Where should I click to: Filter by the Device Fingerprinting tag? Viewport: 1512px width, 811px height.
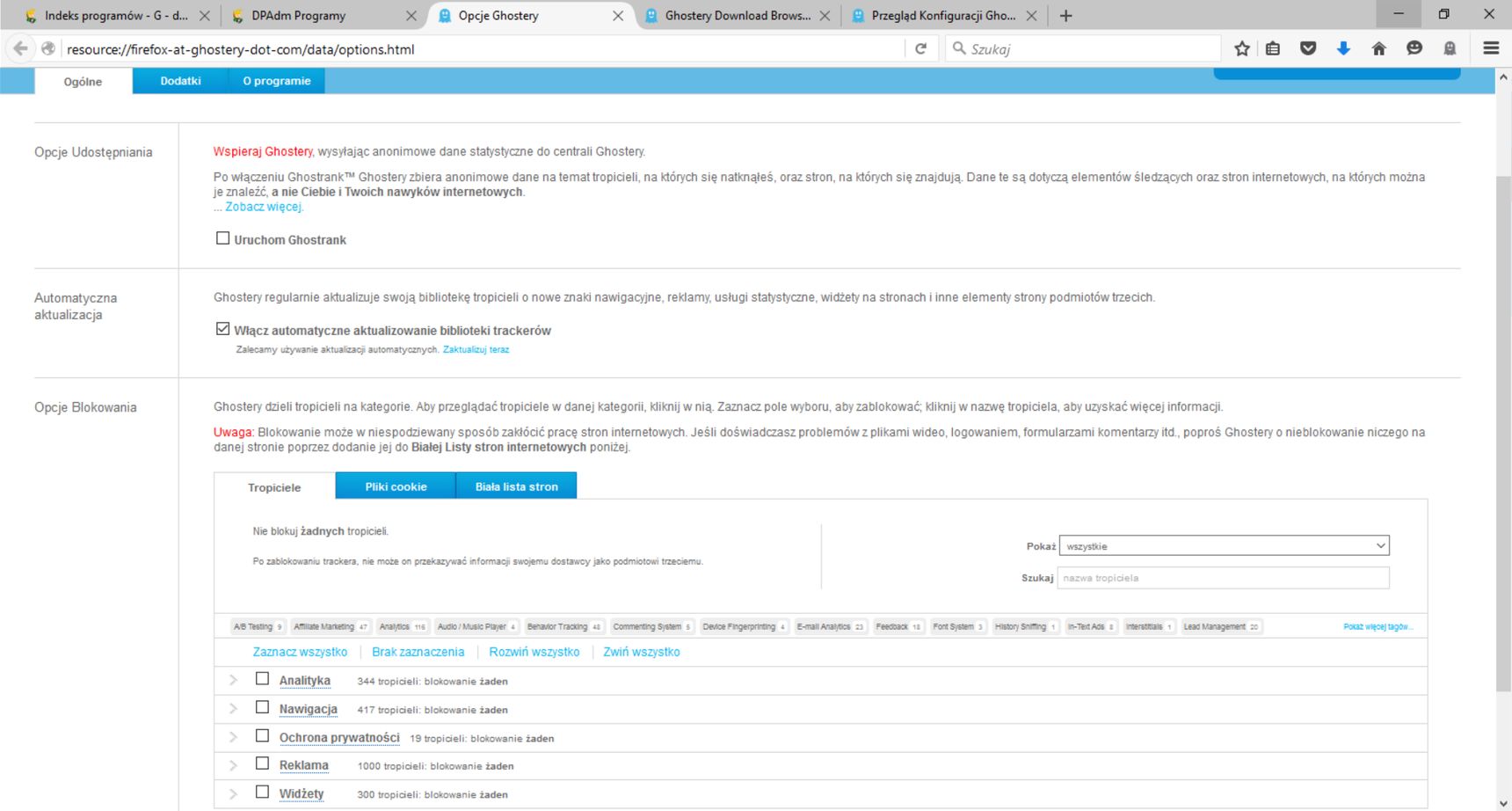(744, 626)
